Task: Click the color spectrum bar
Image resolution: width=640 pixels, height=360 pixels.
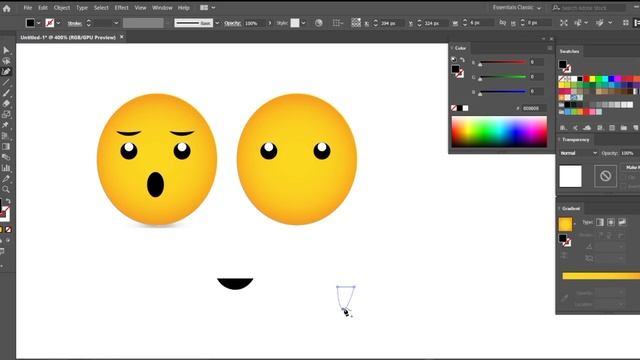Action: (499, 131)
